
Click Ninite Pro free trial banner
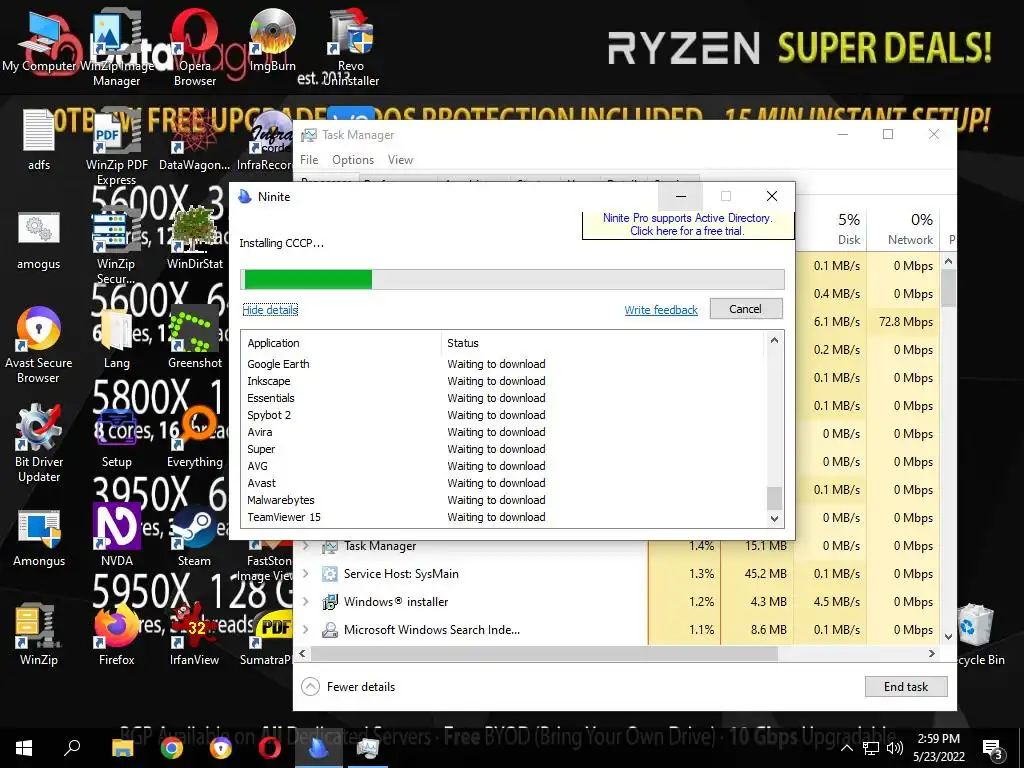coord(687,224)
